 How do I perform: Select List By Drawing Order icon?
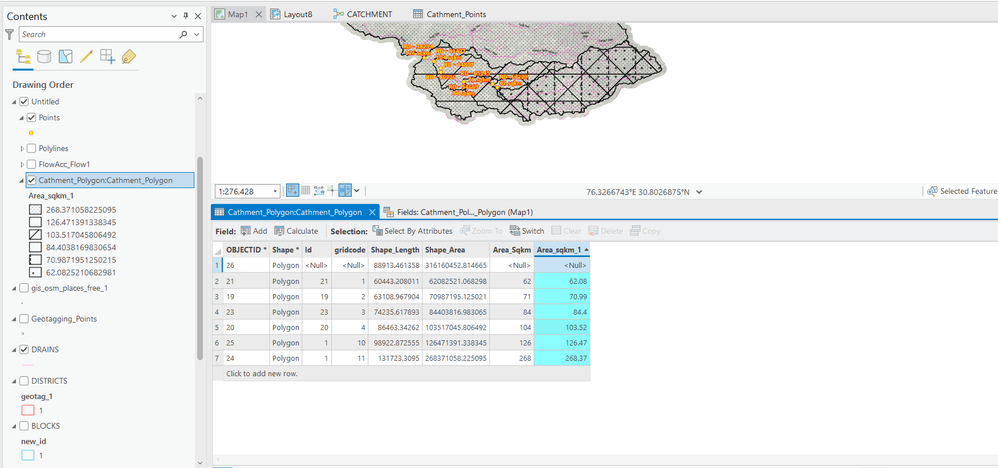tap(22, 57)
